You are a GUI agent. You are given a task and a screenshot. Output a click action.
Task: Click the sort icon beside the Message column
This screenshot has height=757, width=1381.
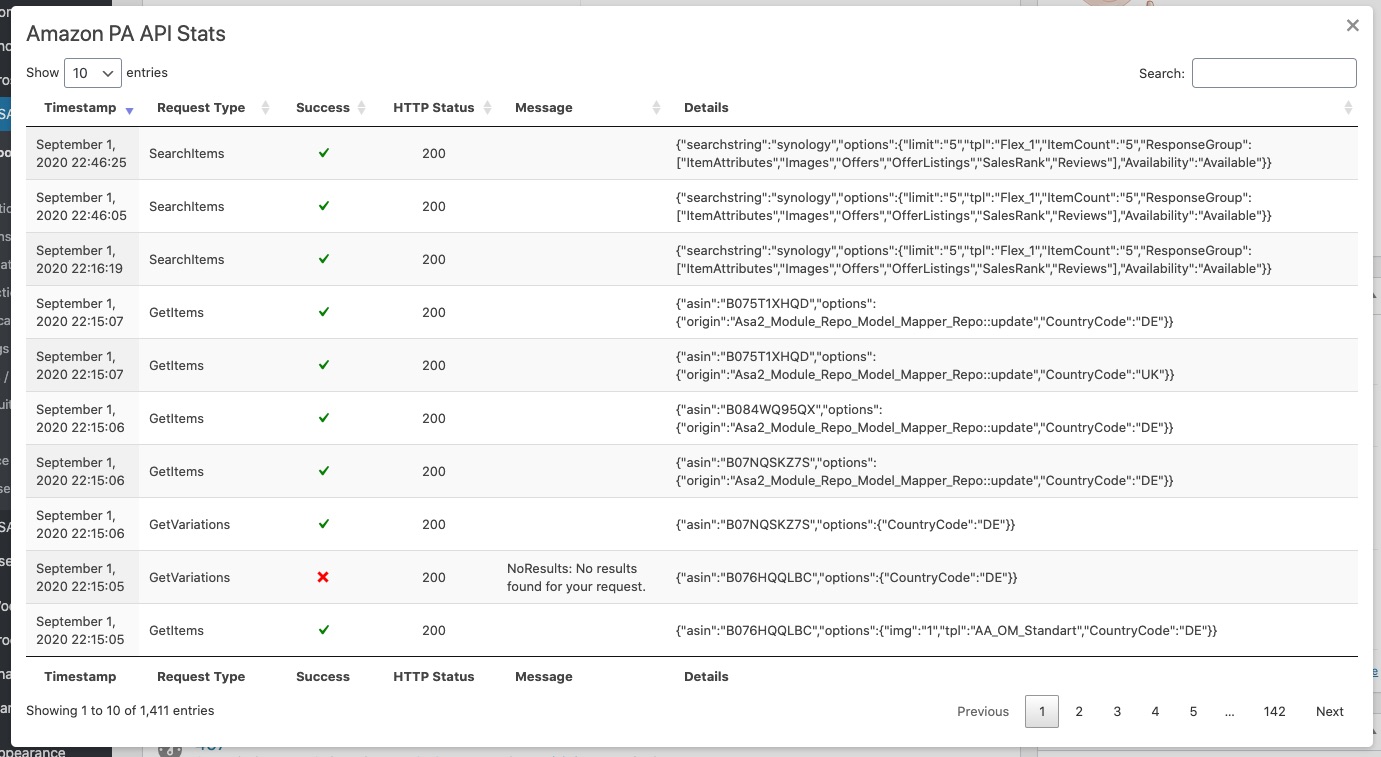(x=656, y=107)
